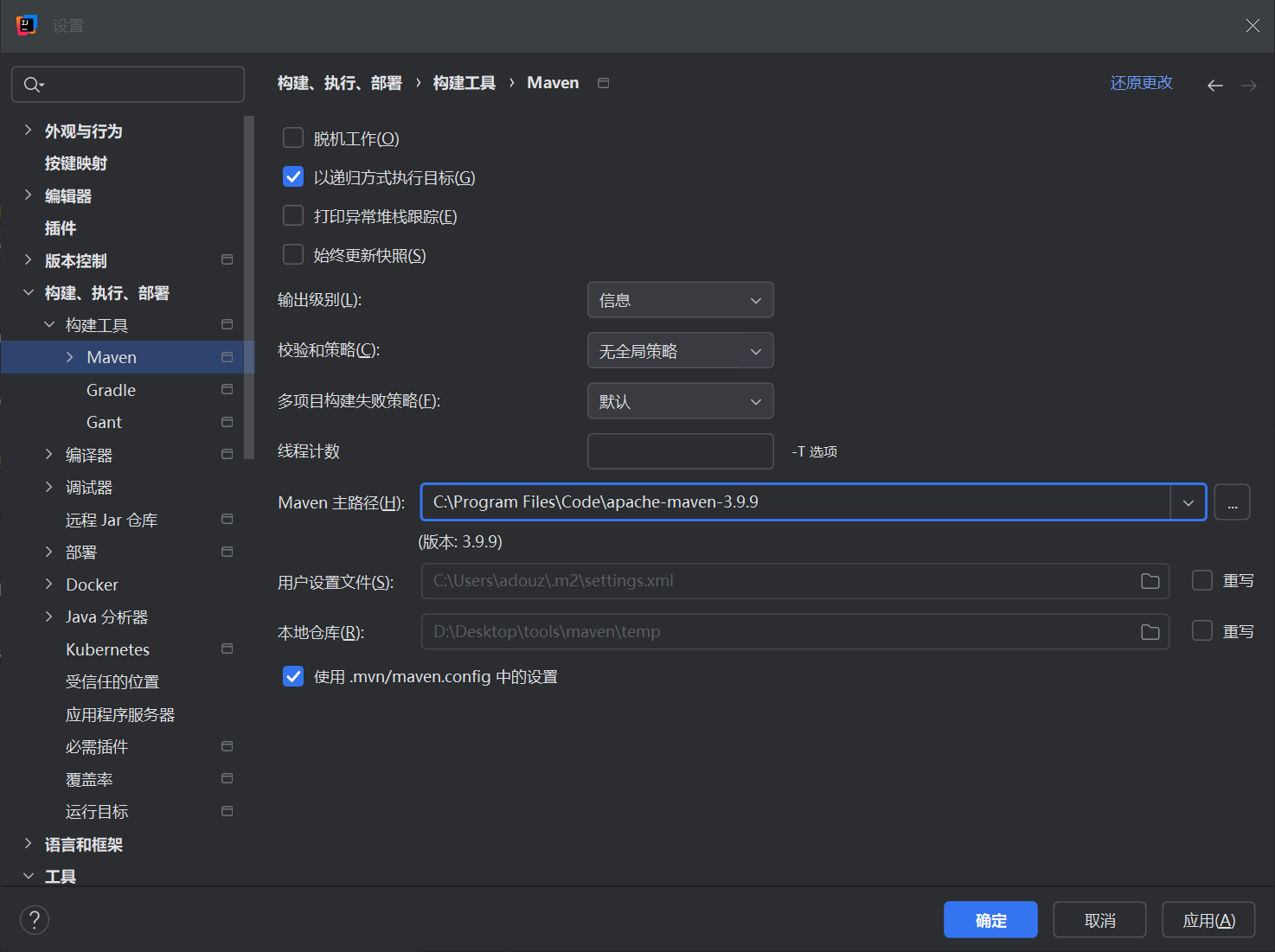Click project marker icon on Kubernetes row
The height and width of the screenshot is (952, 1275).
[x=227, y=649]
